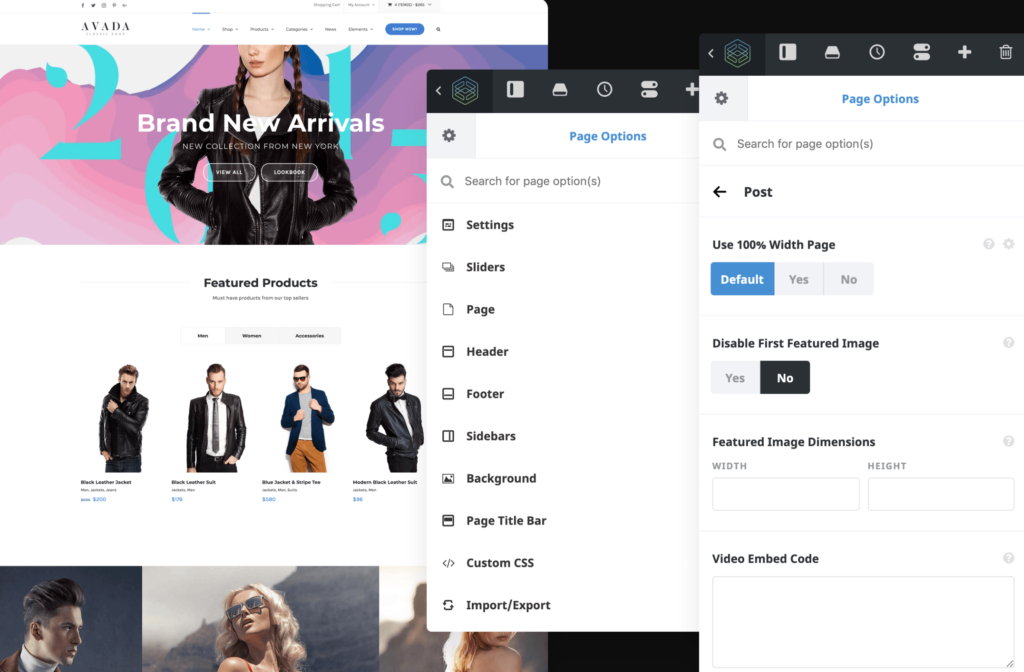1024x672 pixels.
Task: Click the Instagram icon in the site top bar
Action: [x=103, y=5]
